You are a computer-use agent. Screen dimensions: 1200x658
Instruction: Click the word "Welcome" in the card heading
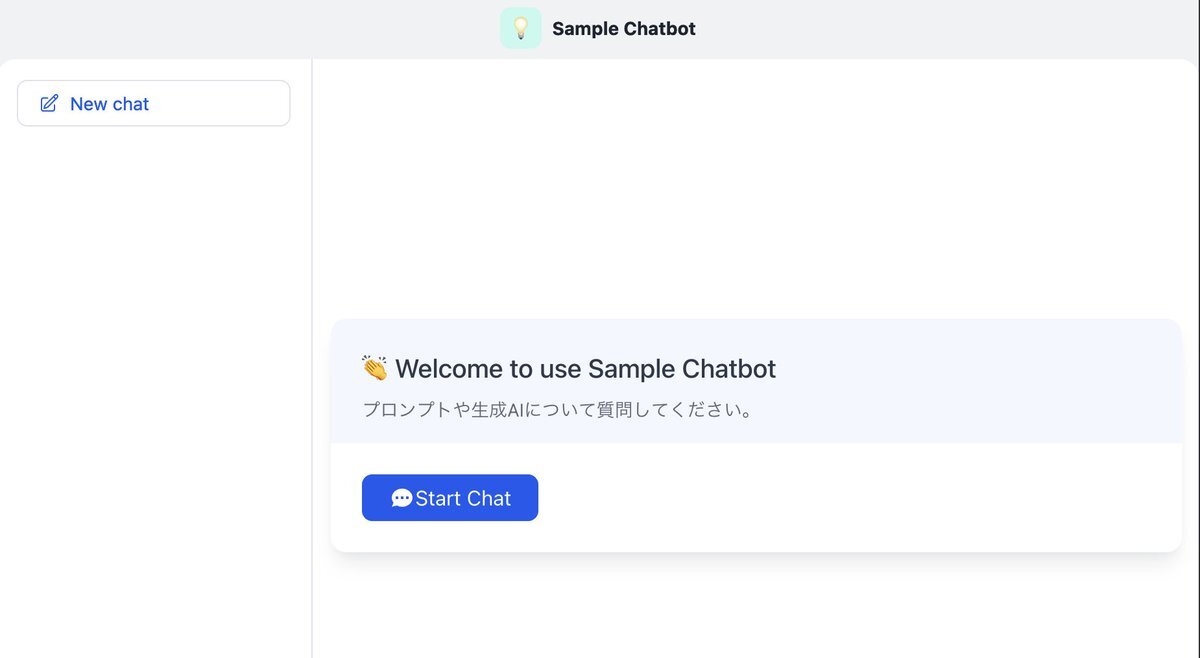pyautogui.click(x=449, y=369)
